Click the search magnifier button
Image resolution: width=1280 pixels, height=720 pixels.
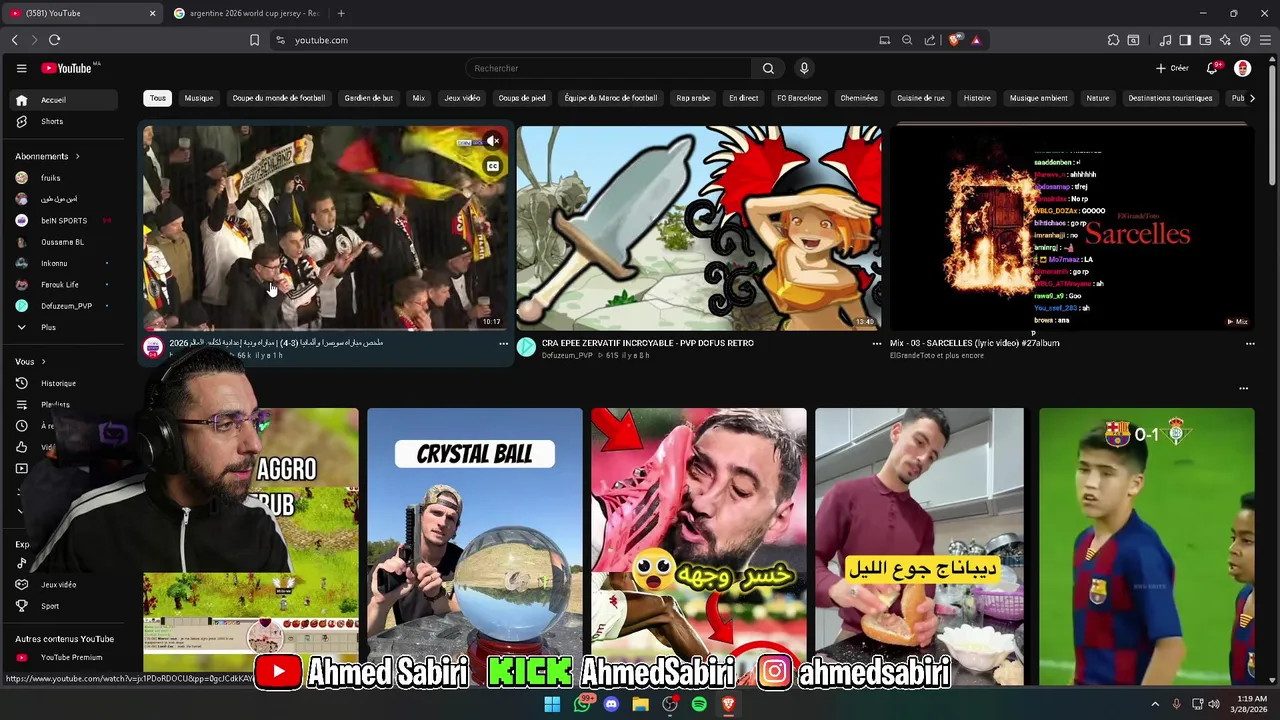click(x=768, y=68)
